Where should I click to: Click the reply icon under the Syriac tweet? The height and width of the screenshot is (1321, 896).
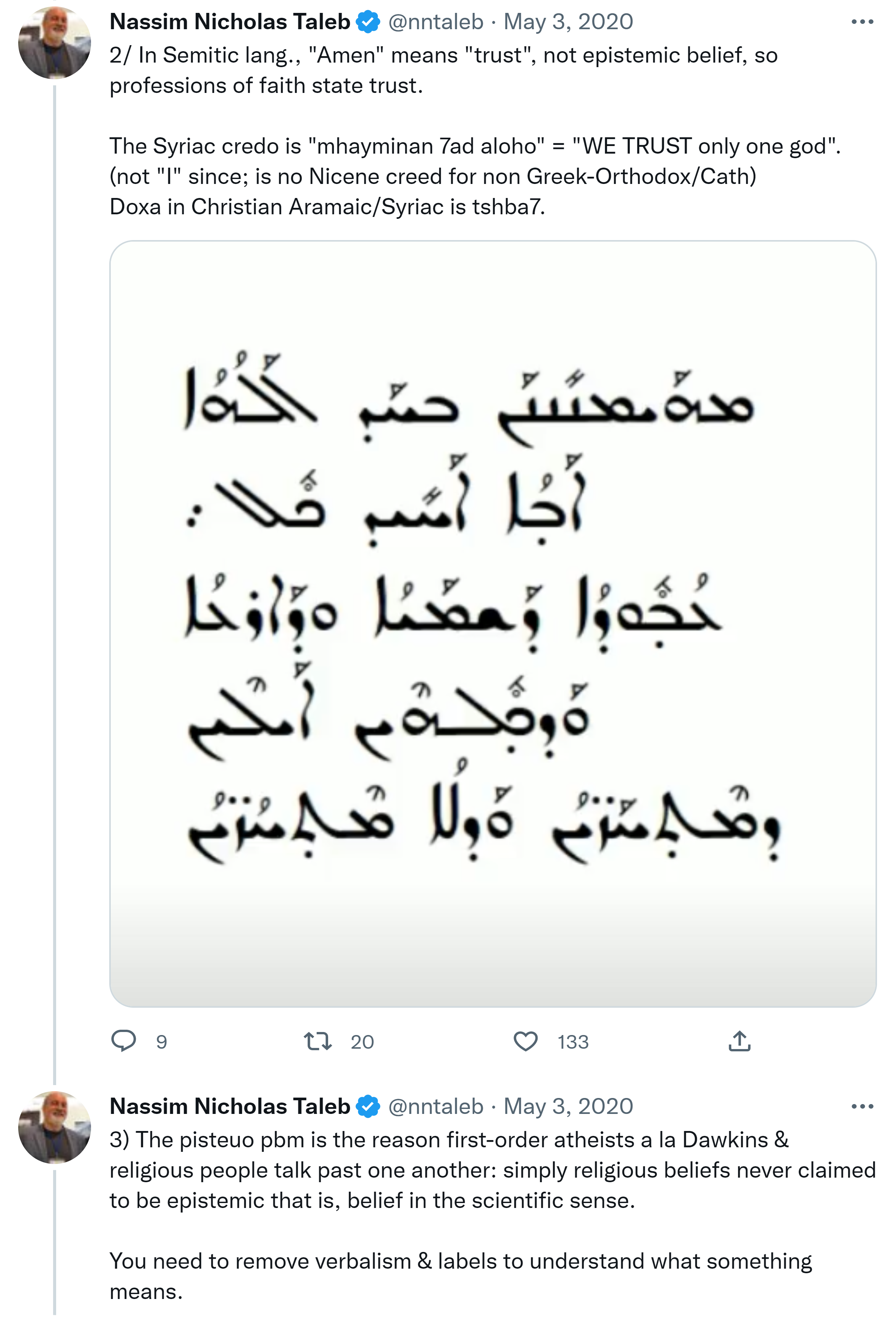[123, 1041]
